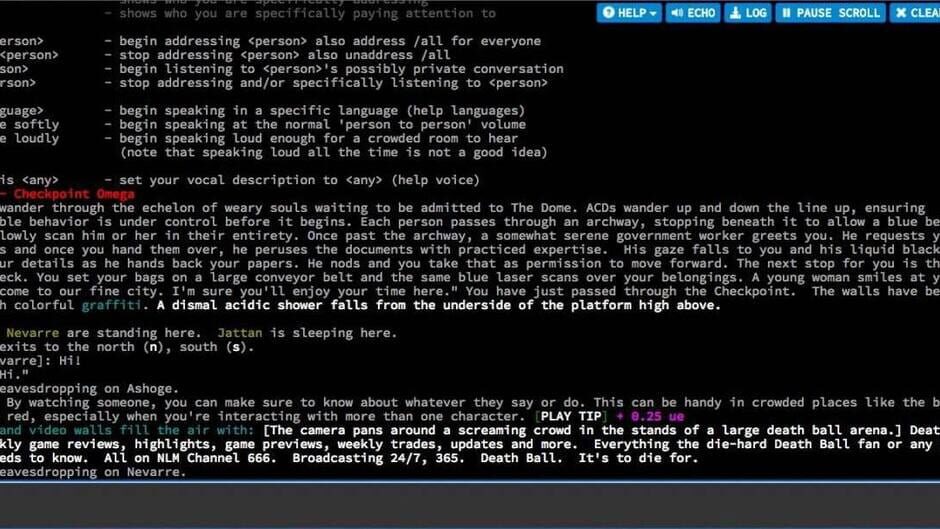The image size is (940, 529).
Task: Click the magenta '+ 0.25 ue' reward text
Action: click(x=656, y=416)
